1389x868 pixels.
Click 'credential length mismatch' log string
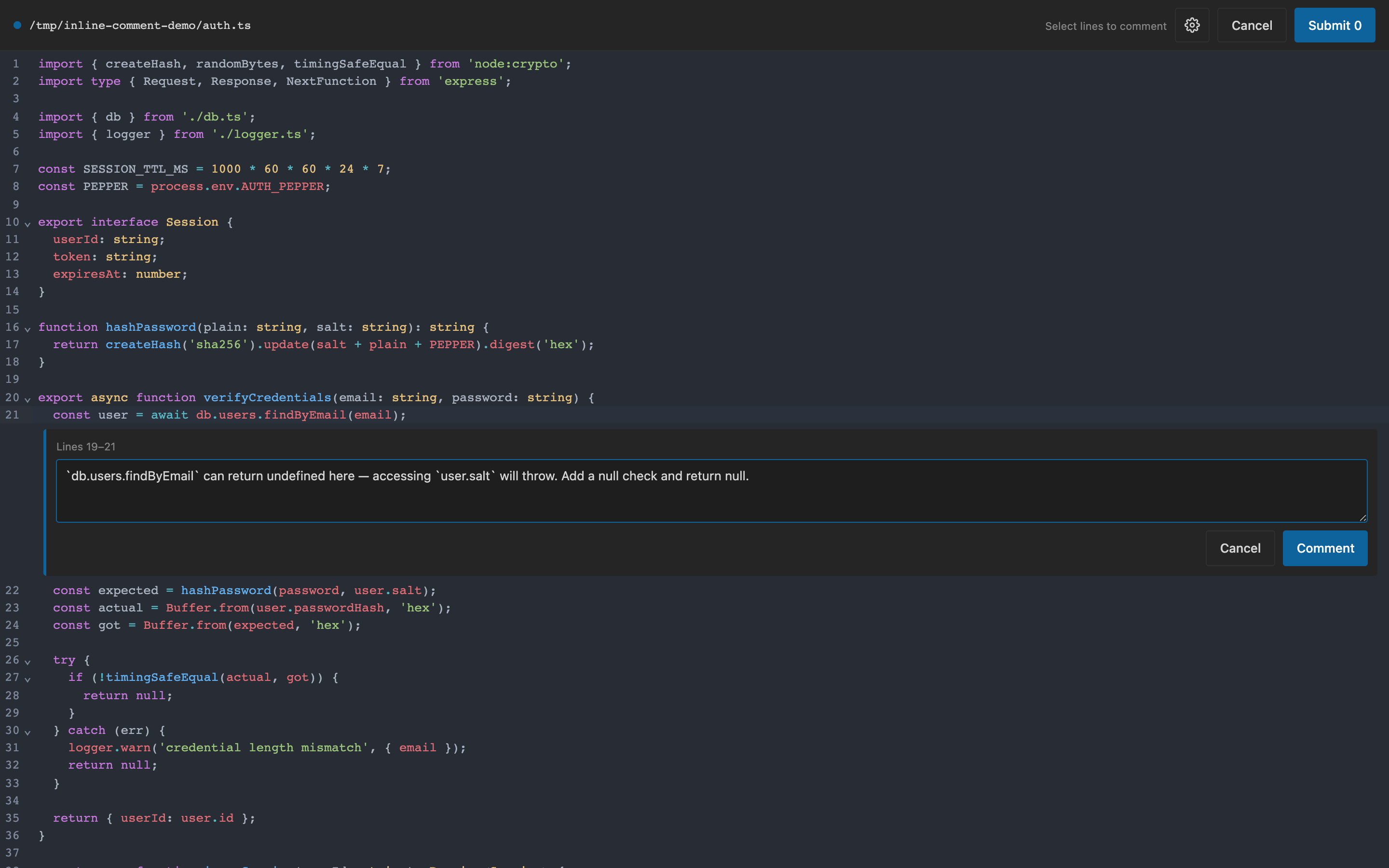tap(263, 747)
